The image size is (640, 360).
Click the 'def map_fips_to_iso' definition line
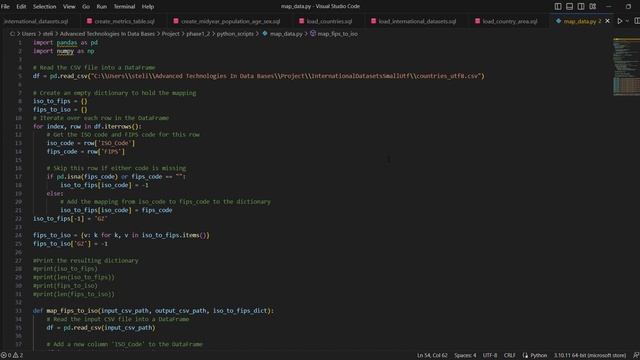point(153,311)
